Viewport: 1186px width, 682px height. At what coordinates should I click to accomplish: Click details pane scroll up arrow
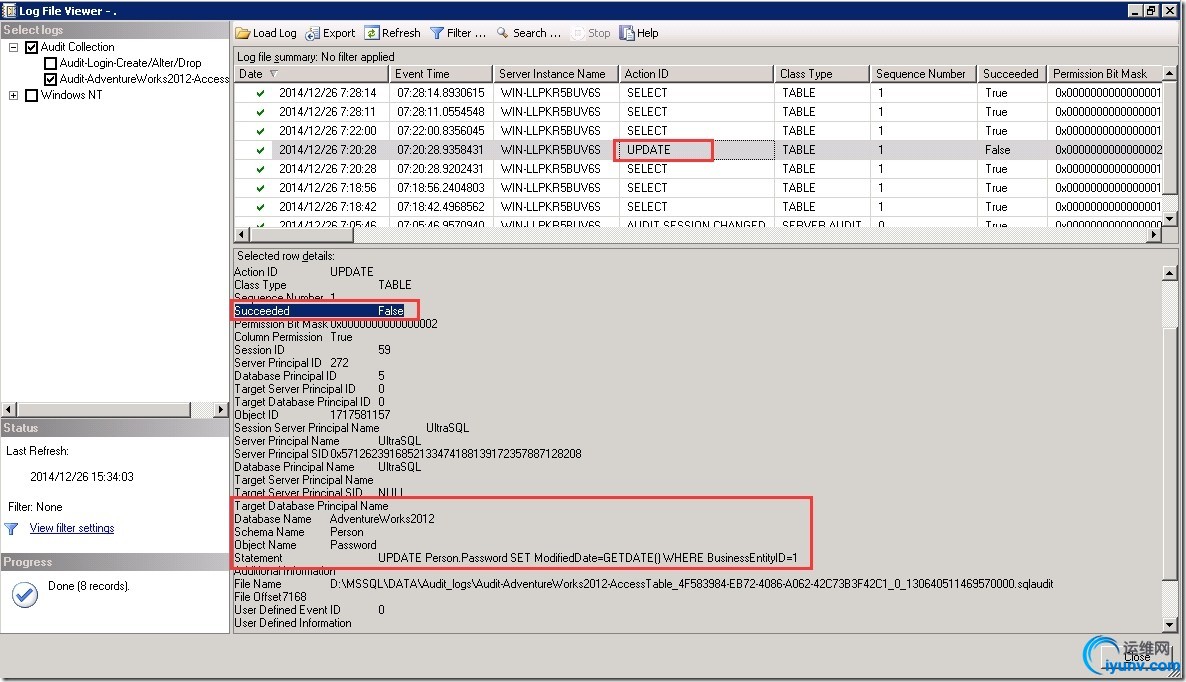1169,273
